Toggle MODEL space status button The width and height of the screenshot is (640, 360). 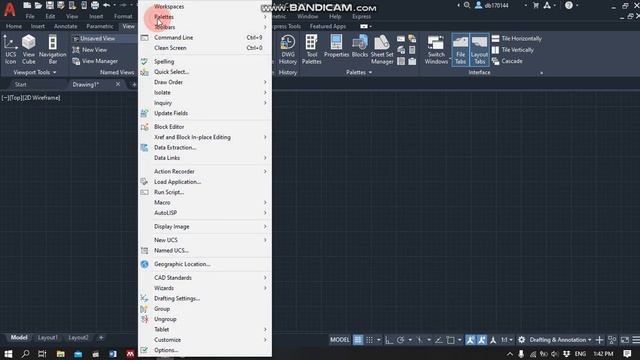tap(340, 340)
